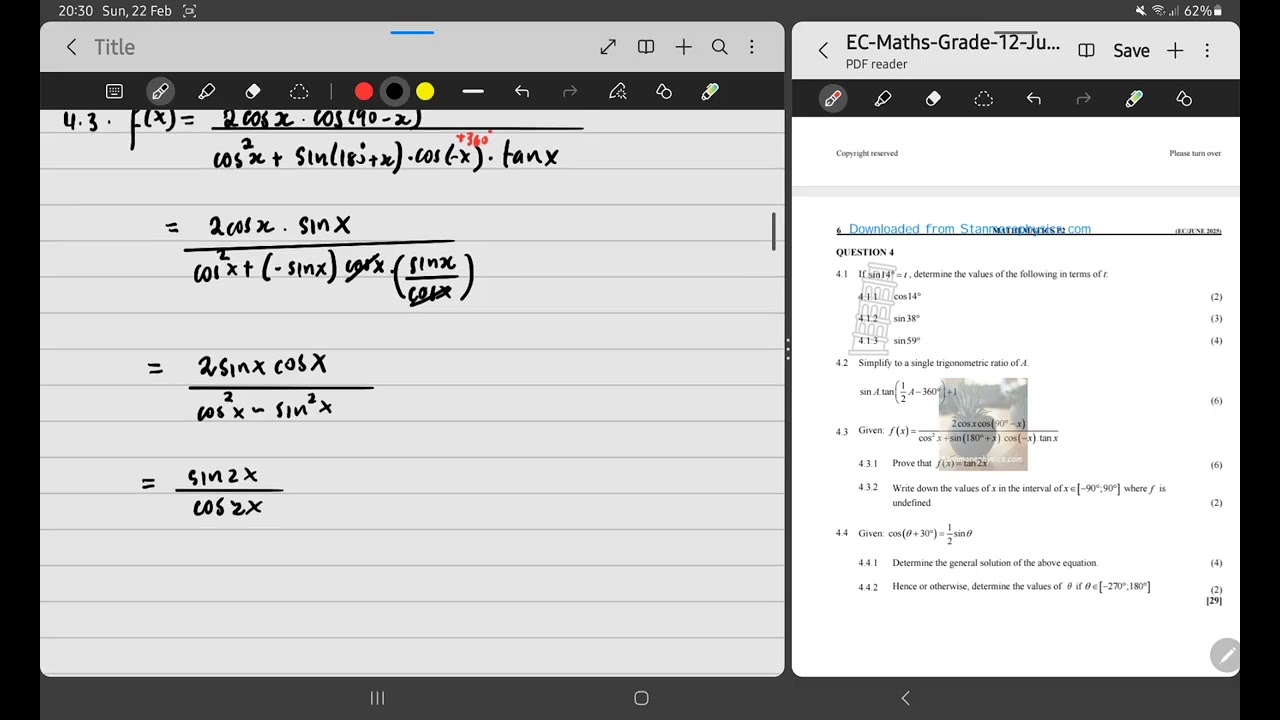1280x720 pixels.
Task: Save the PDF document
Action: pyautogui.click(x=1131, y=51)
